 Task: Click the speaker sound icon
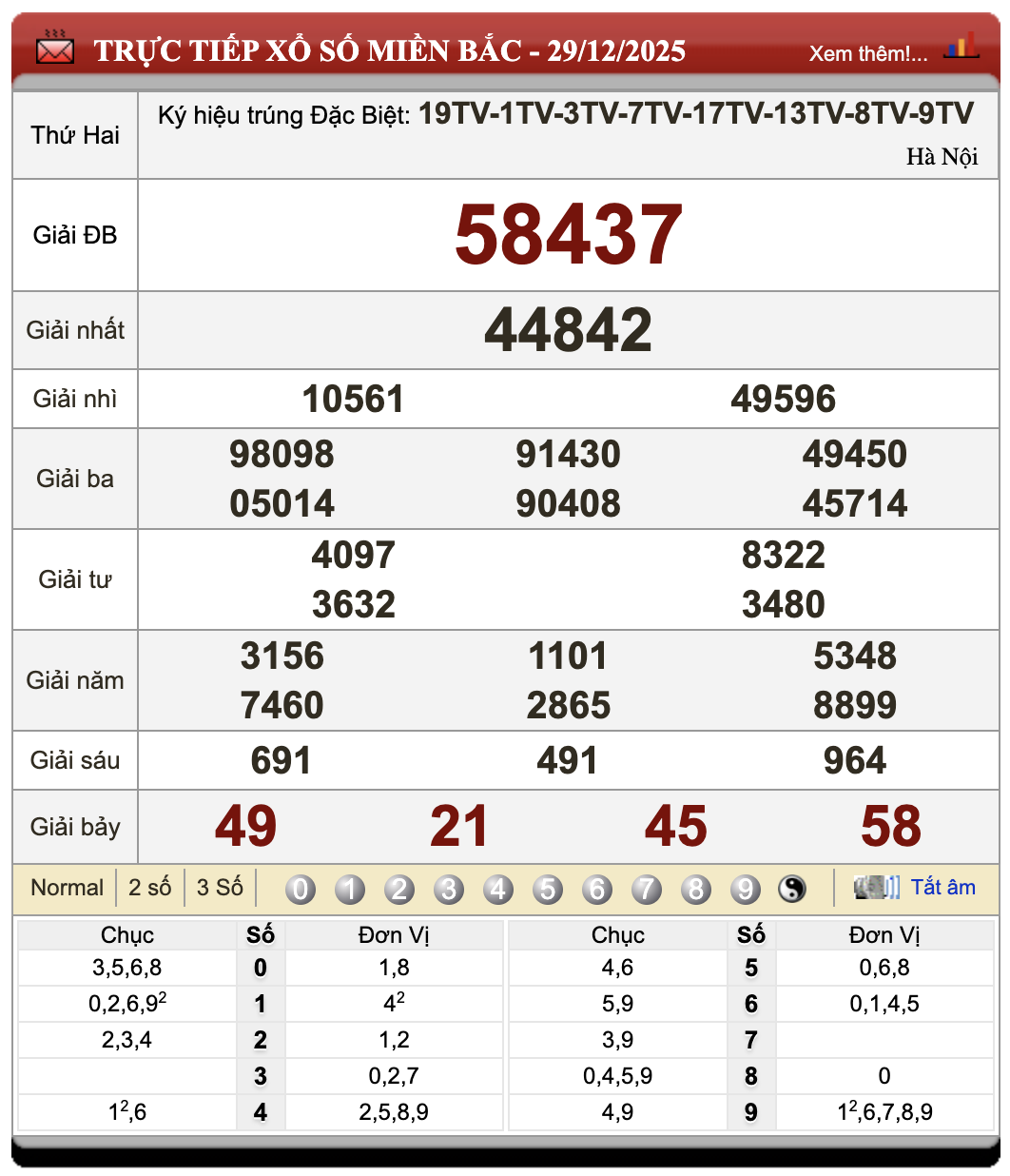[x=876, y=888]
